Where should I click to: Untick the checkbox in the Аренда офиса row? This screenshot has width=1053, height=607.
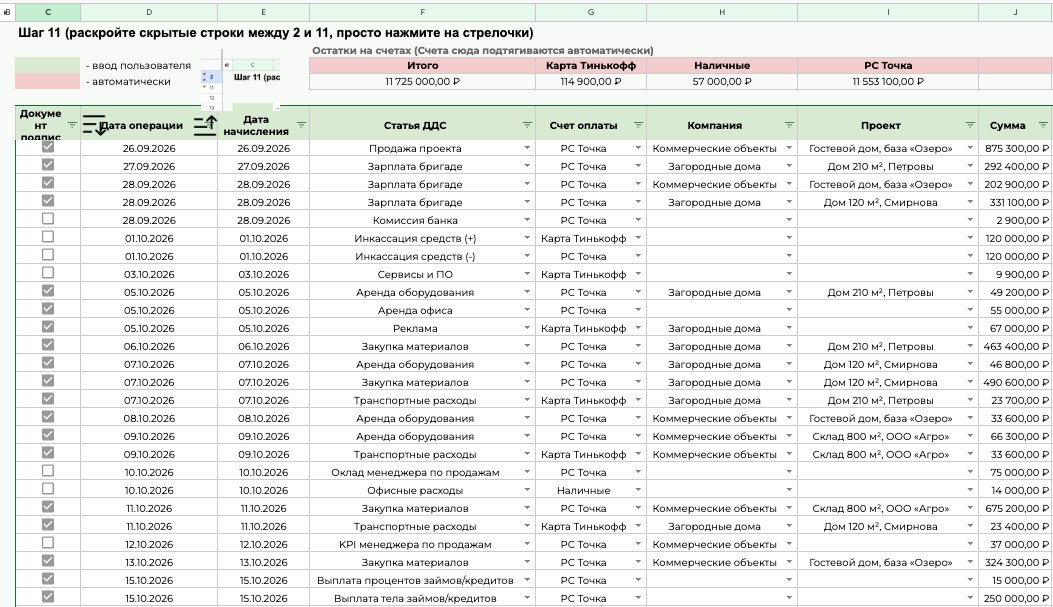pyautogui.click(x=48, y=309)
